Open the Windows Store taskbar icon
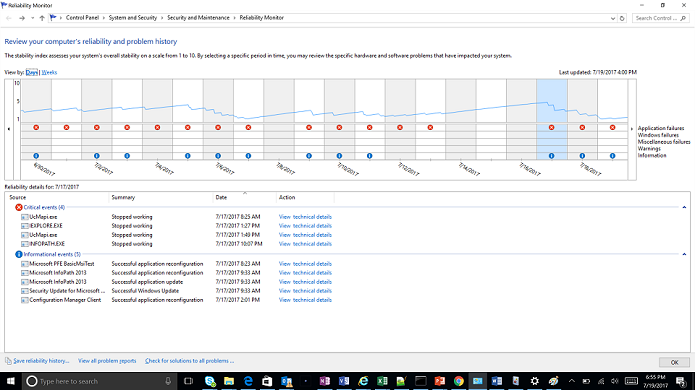 [267, 381]
